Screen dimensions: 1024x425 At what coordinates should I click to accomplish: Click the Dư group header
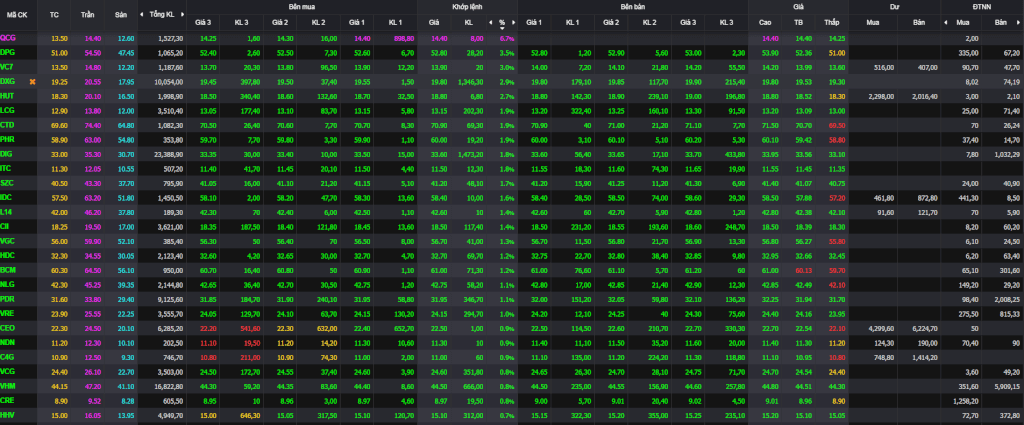[894, 5]
